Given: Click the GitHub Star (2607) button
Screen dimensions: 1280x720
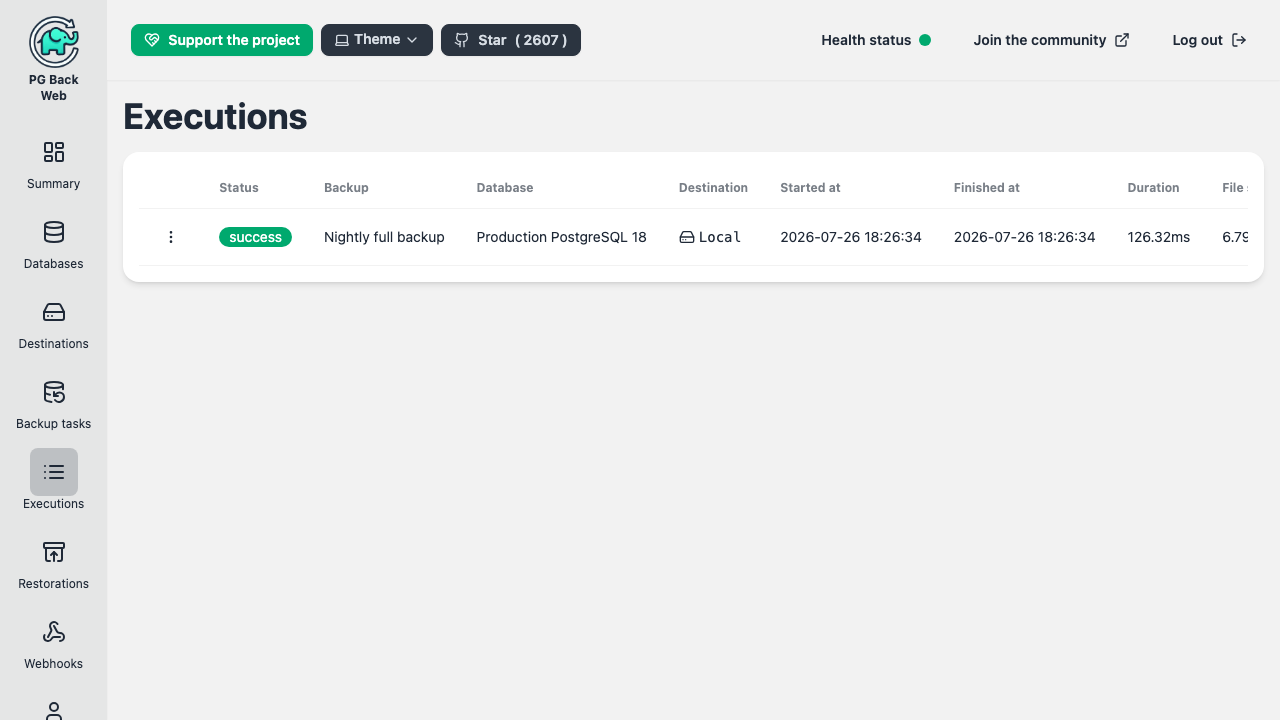Looking at the screenshot, I should [x=511, y=40].
